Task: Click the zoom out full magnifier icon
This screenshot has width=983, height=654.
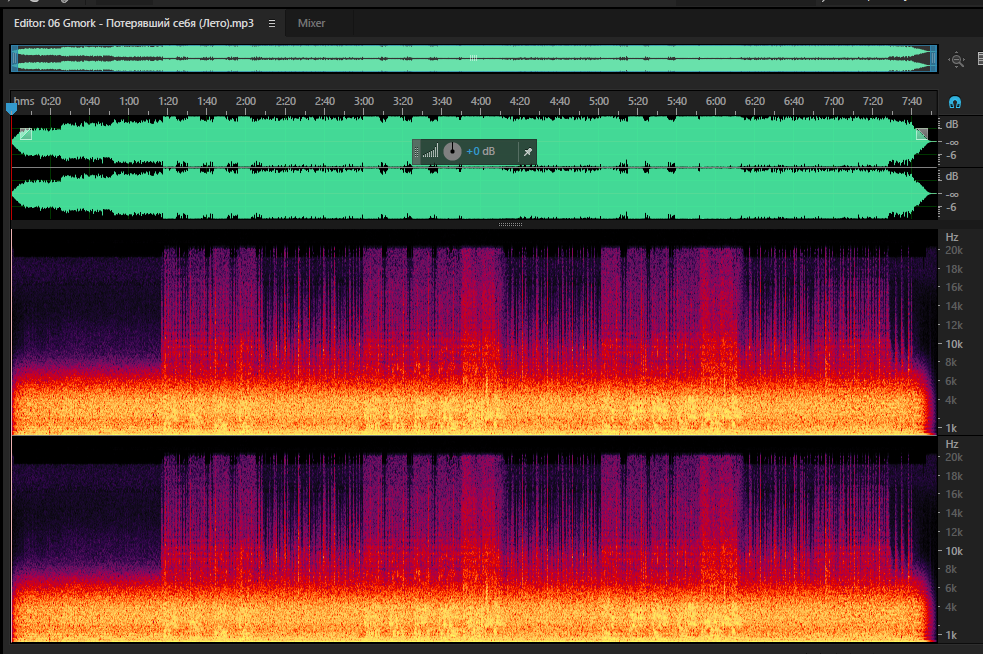Action: coord(956,60)
